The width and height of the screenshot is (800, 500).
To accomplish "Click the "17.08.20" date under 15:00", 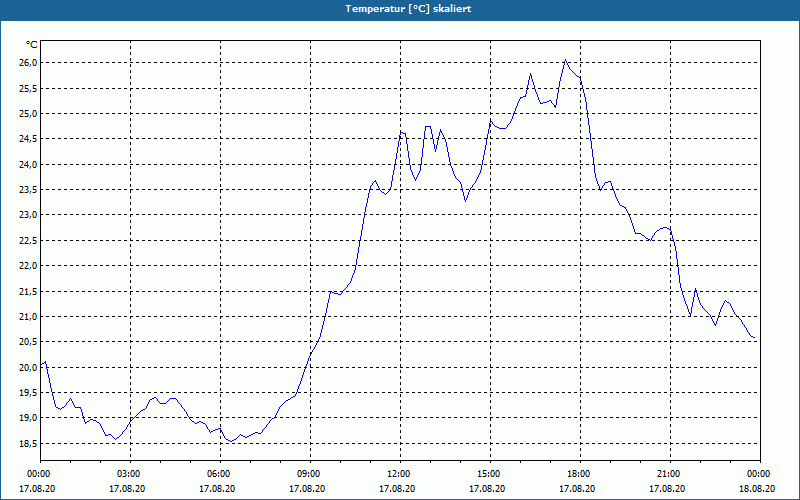I will click(x=487, y=488).
